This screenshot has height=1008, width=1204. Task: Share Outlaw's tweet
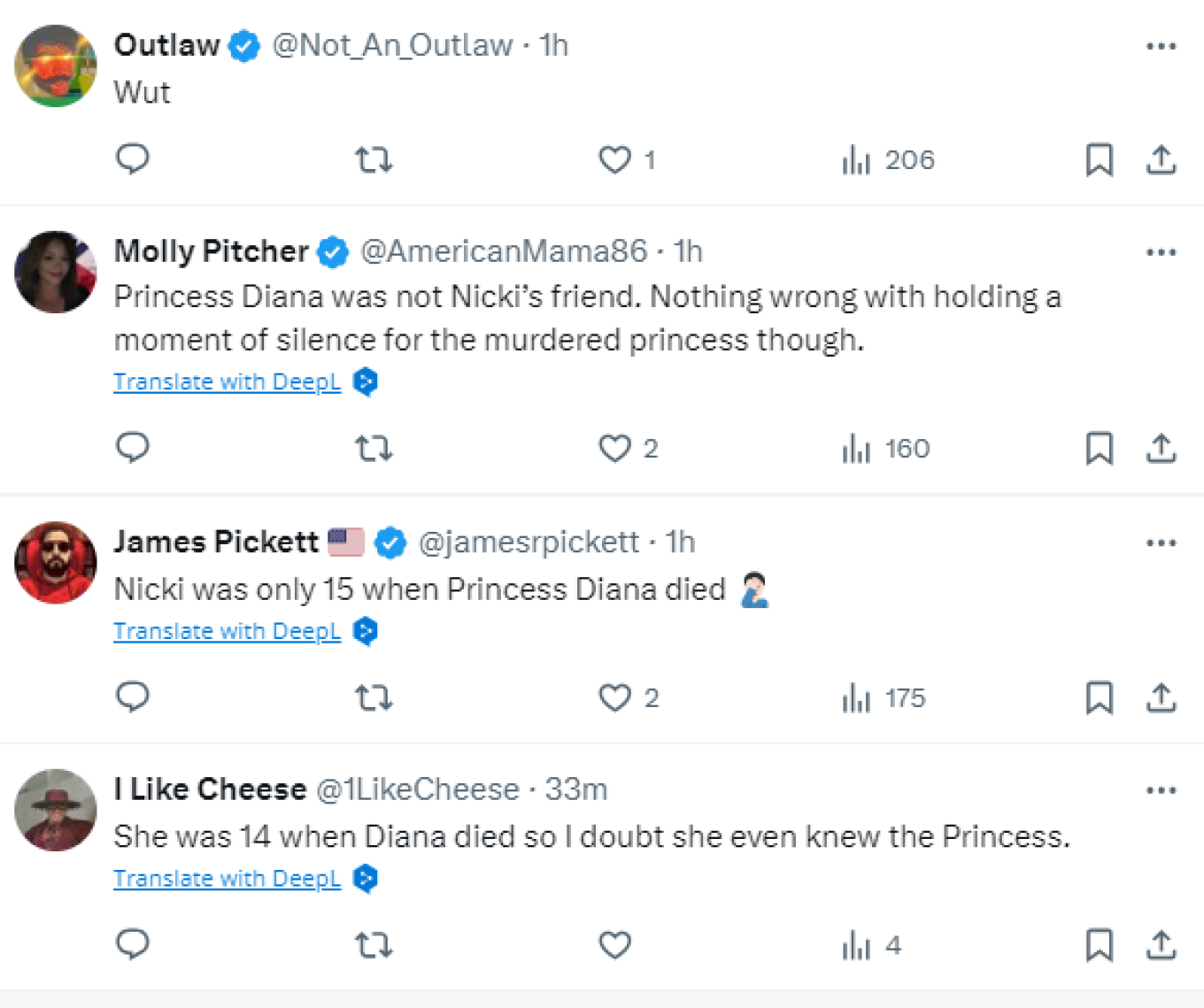[1161, 160]
